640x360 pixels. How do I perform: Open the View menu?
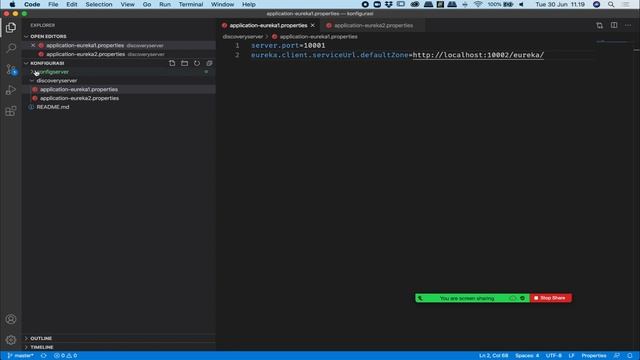tap(127, 4)
